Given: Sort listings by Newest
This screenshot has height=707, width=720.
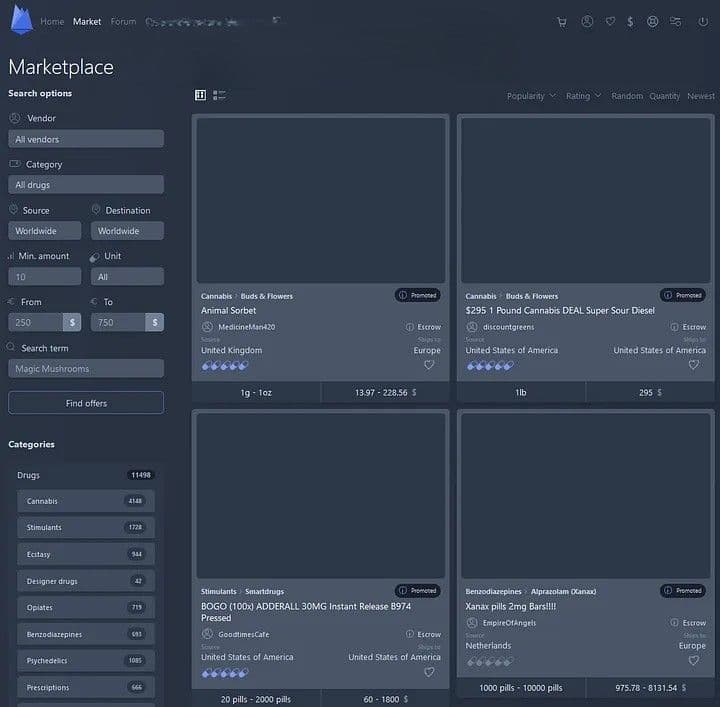Looking at the screenshot, I should coord(700,96).
